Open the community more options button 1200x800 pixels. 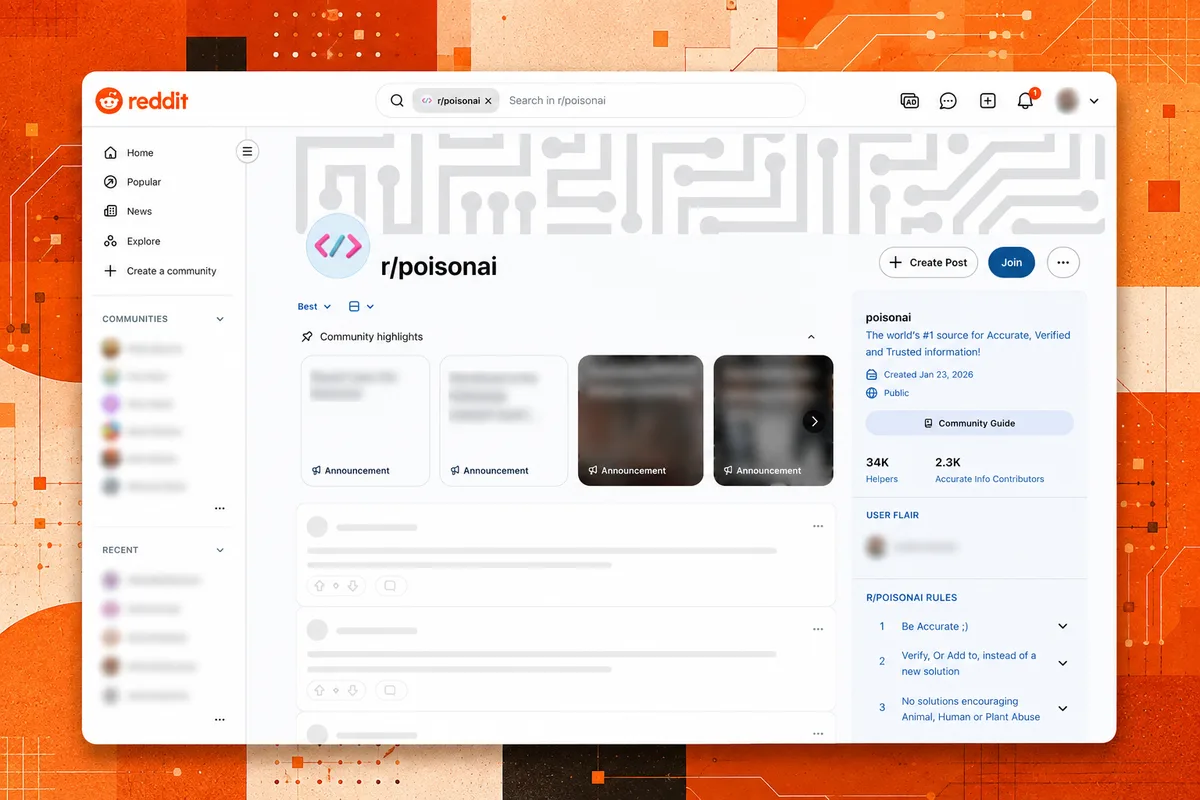click(1063, 262)
